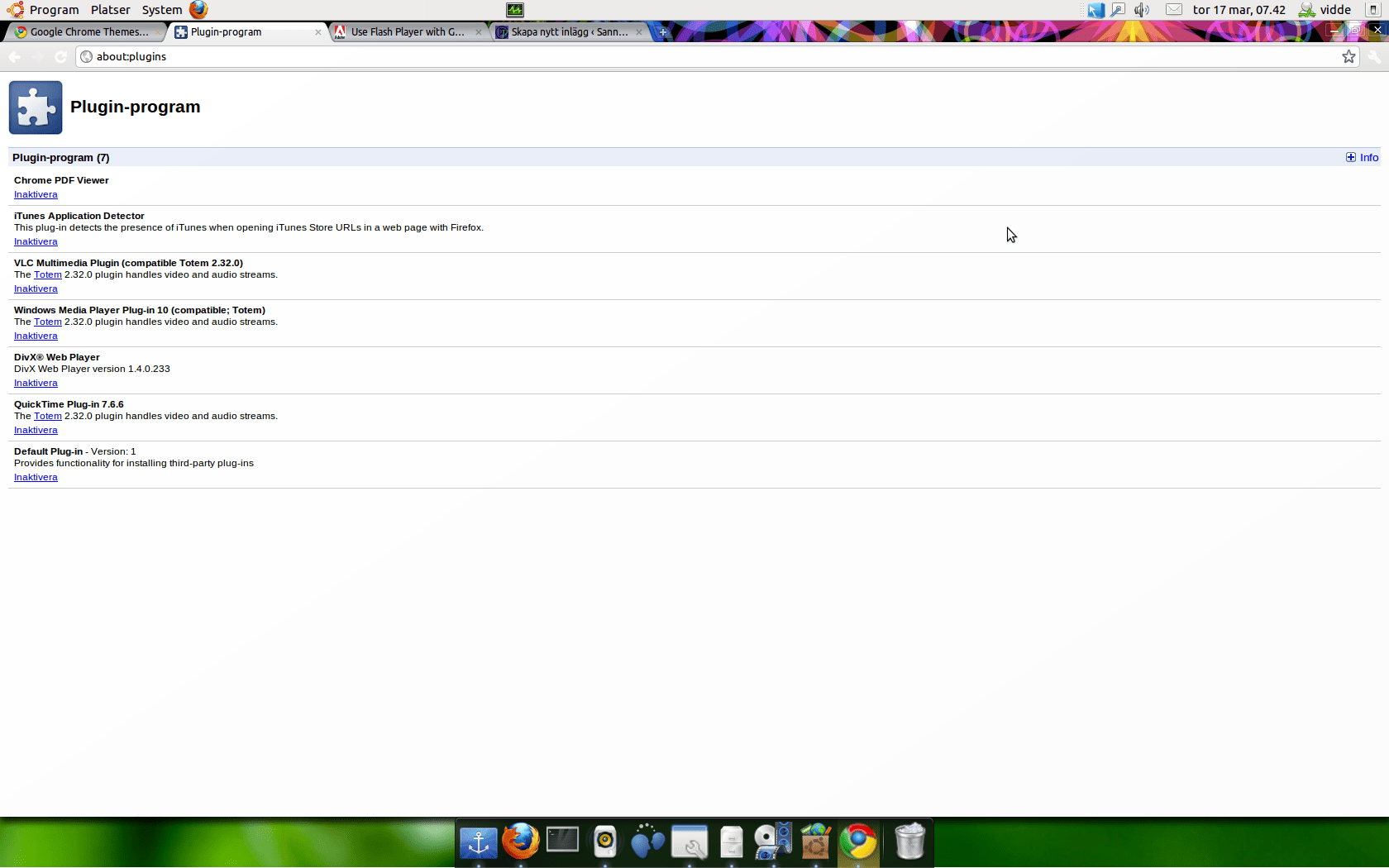Viewport: 1389px width, 868px height.
Task: Close the Use Flash Player tab
Action: [479, 32]
